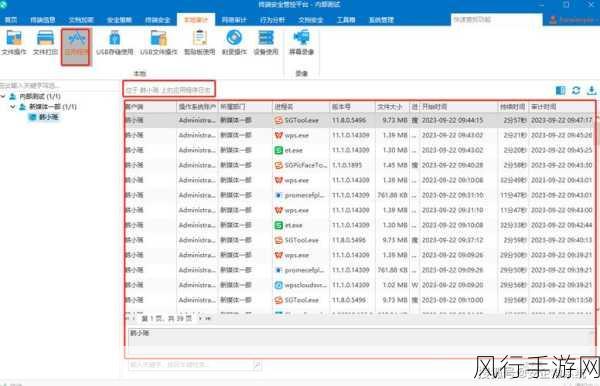
Task: Toggle the column layout panel icon
Action: point(560,90)
